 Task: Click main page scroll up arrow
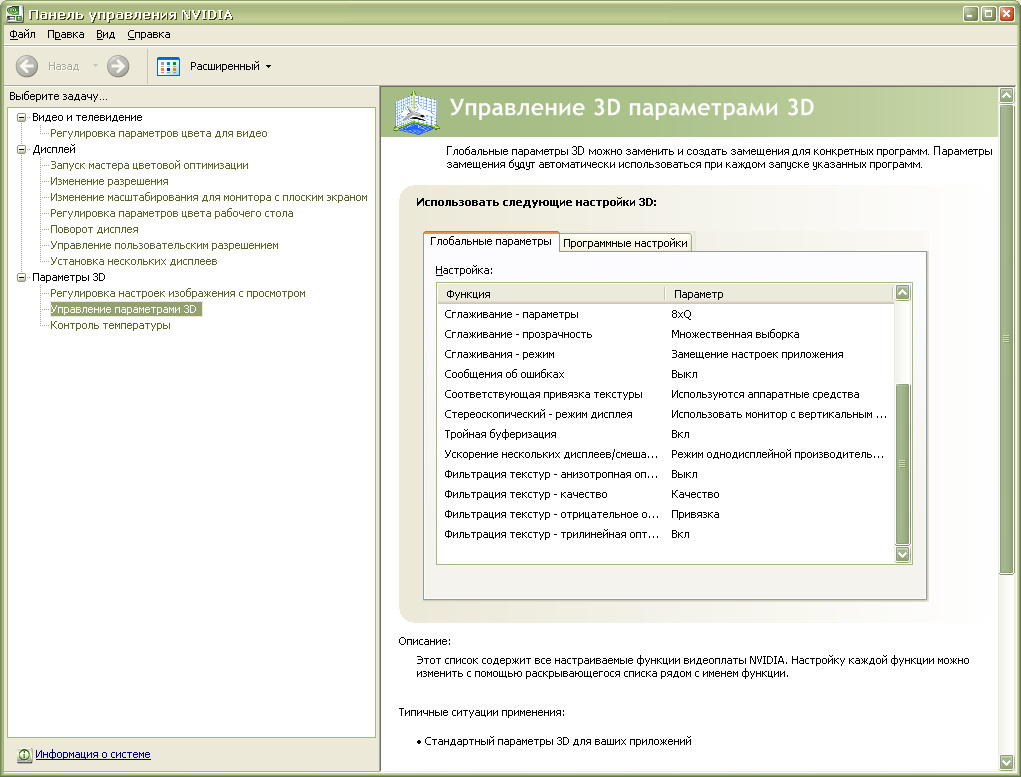[1007, 95]
